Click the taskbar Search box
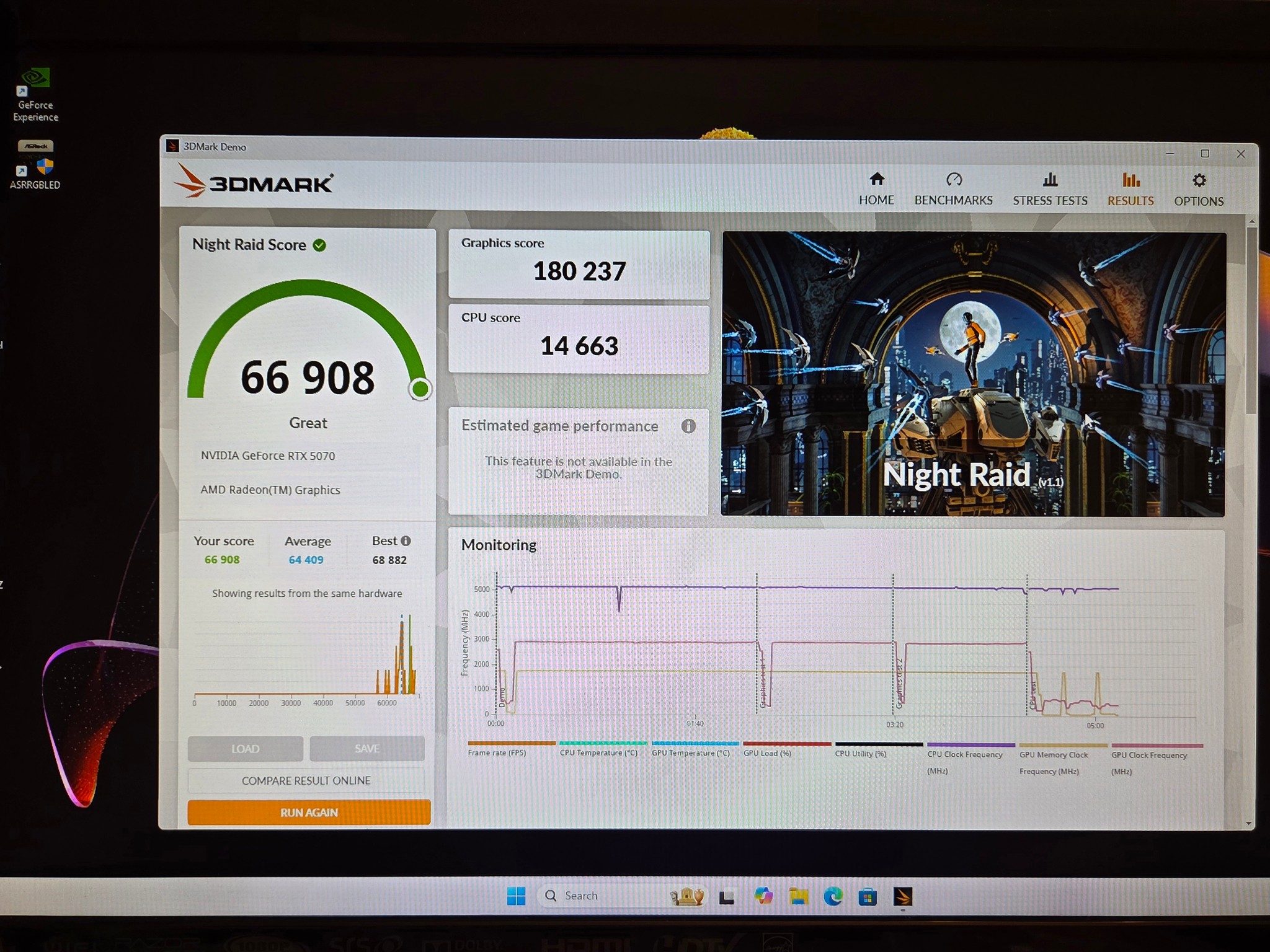 (622, 896)
